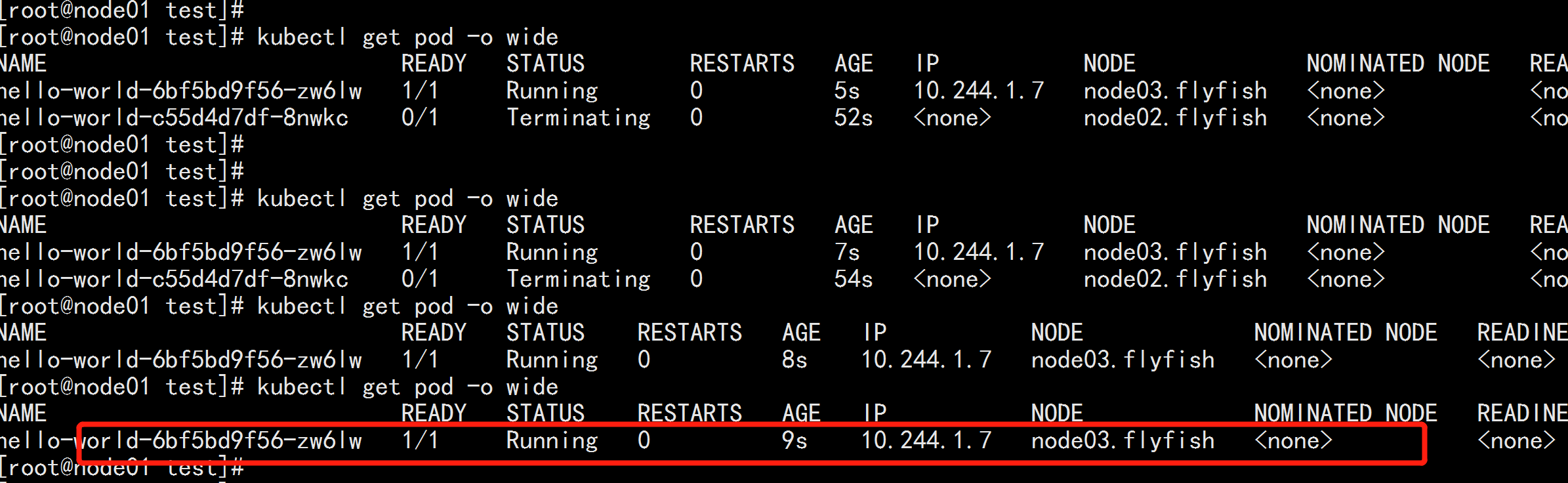Select pod name hello-world-6bf5bd9f56-zw6lw in 5s row
1568x483 pixels.
coord(180,91)
